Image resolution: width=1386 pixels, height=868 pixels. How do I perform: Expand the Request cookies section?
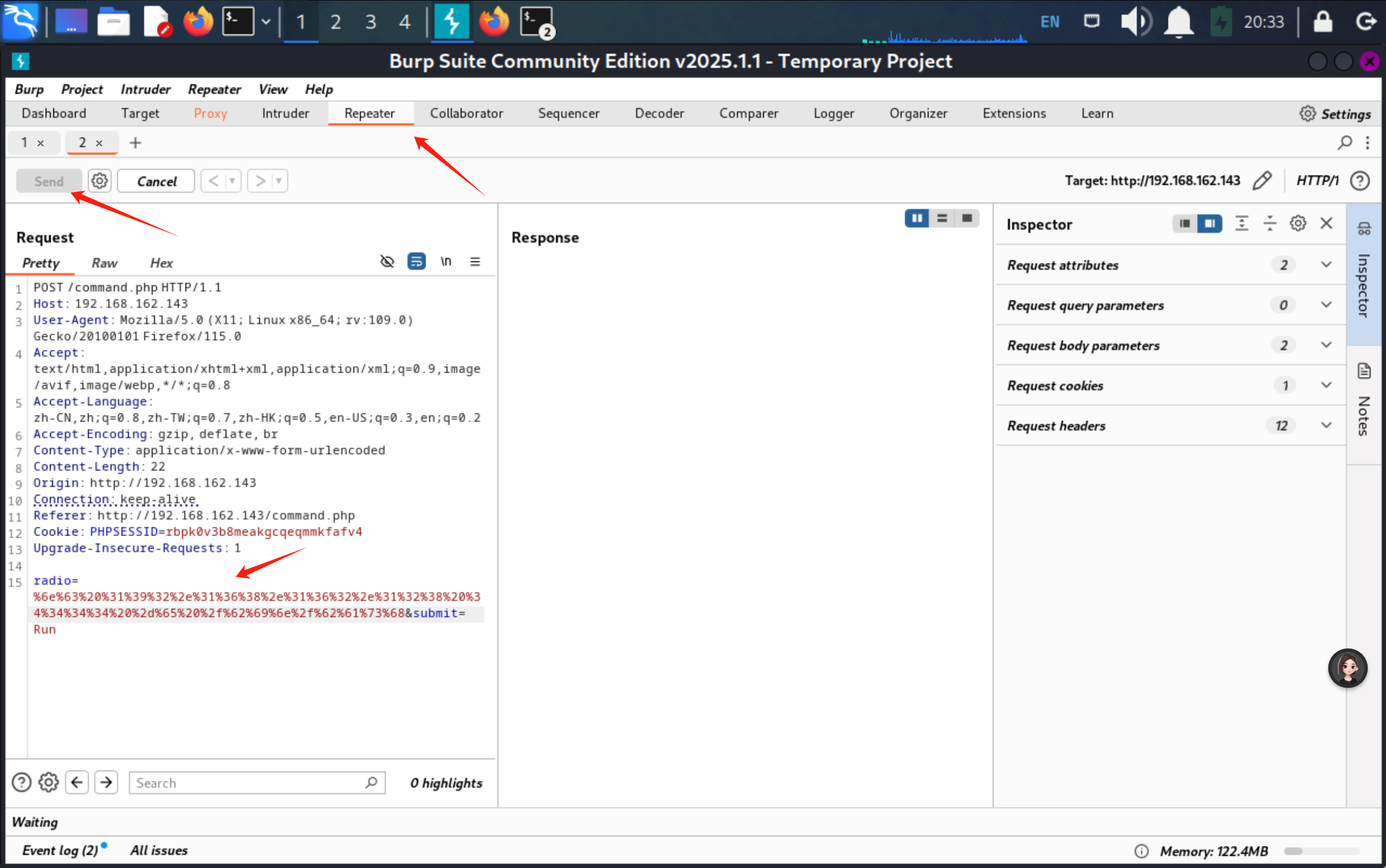click(1326, 385)
